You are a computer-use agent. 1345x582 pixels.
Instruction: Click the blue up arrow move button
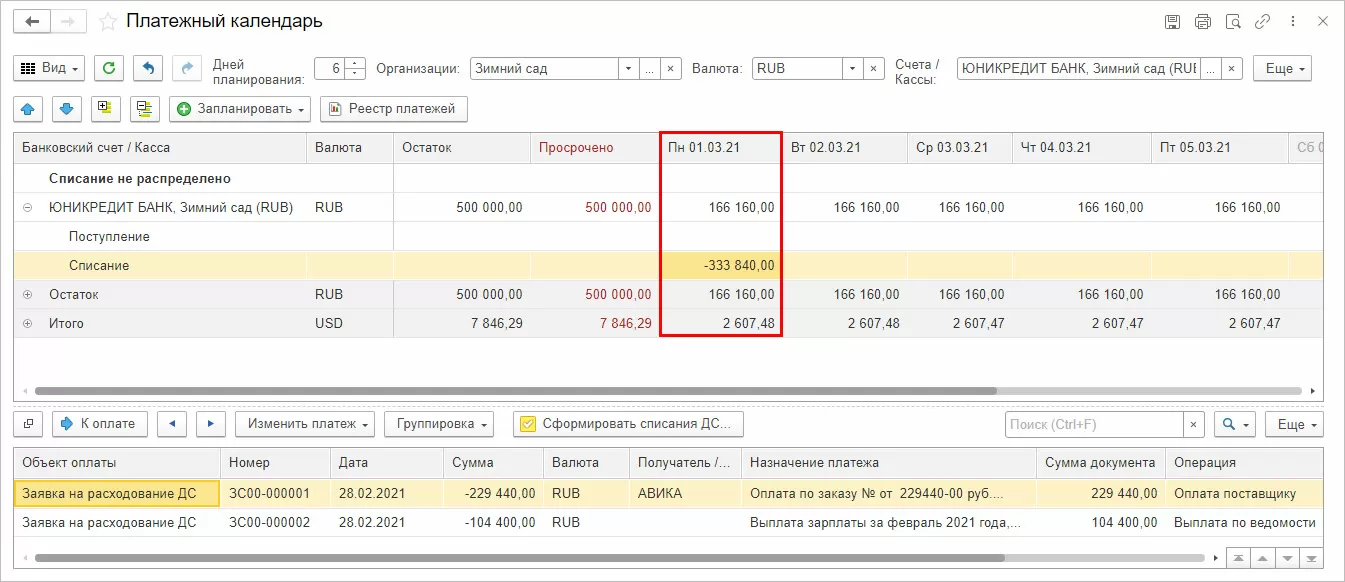tap(27, 108)
